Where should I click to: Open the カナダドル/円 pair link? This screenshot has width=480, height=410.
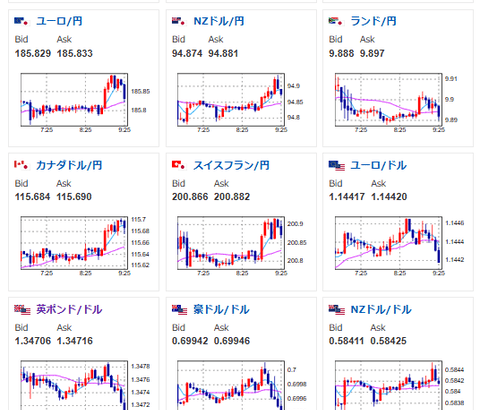point(69,165)
